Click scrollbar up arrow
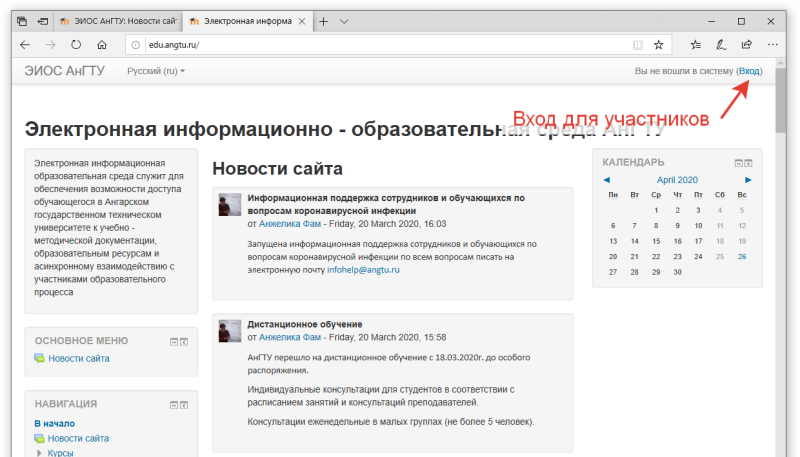The height and width of the screenshot is (457, 800). 781,63
